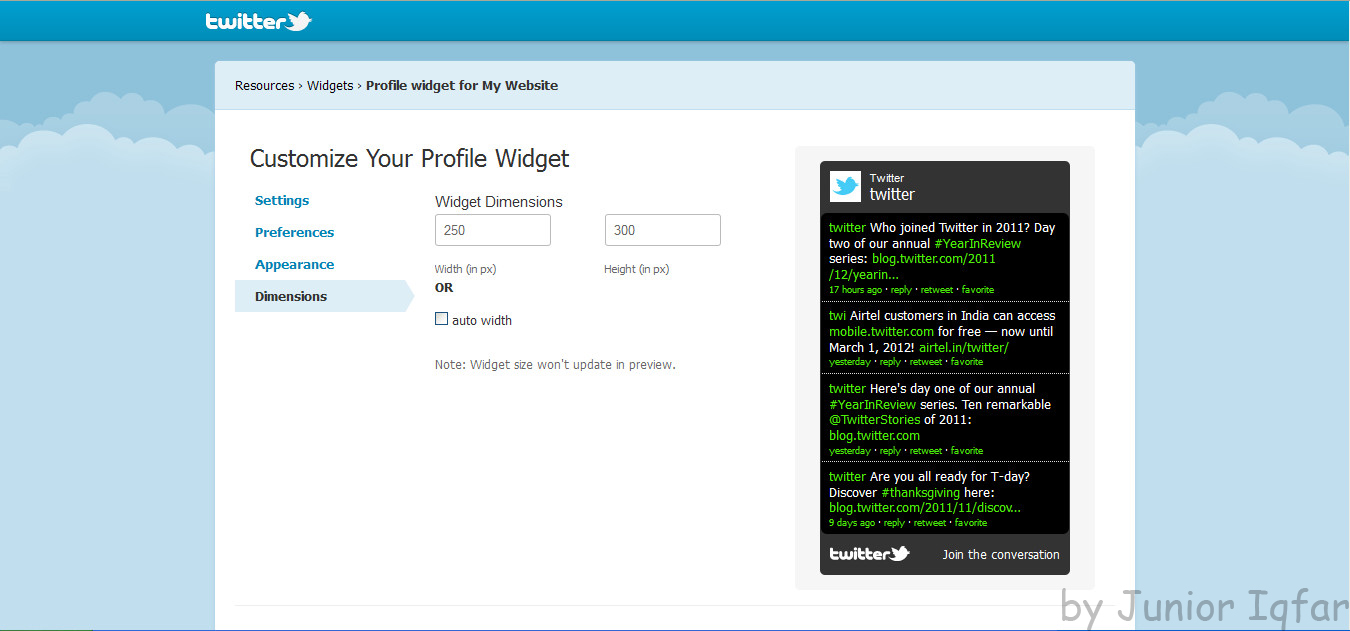Click the 'Height (in px)' label

click(637, 269)
